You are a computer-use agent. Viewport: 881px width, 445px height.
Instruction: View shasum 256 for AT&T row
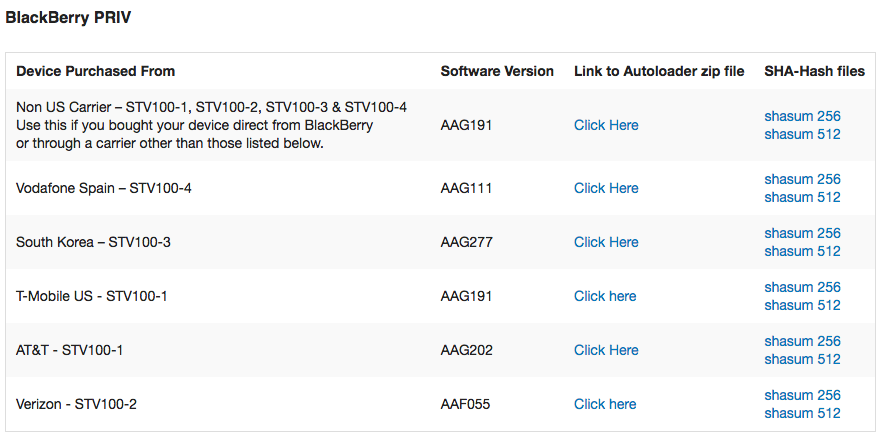[x=802, y=341]
